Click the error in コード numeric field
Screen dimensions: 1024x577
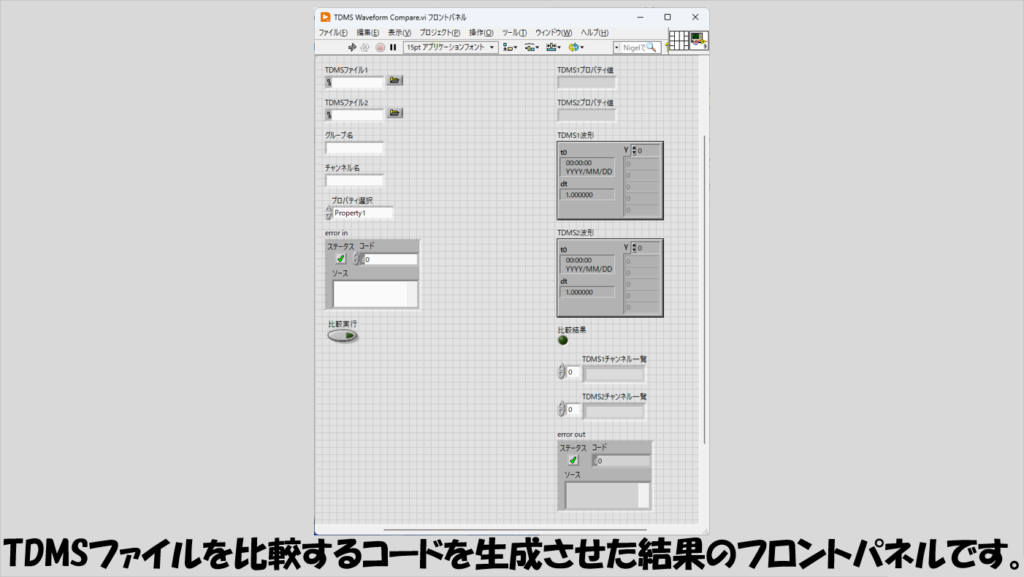coord(390,259)
